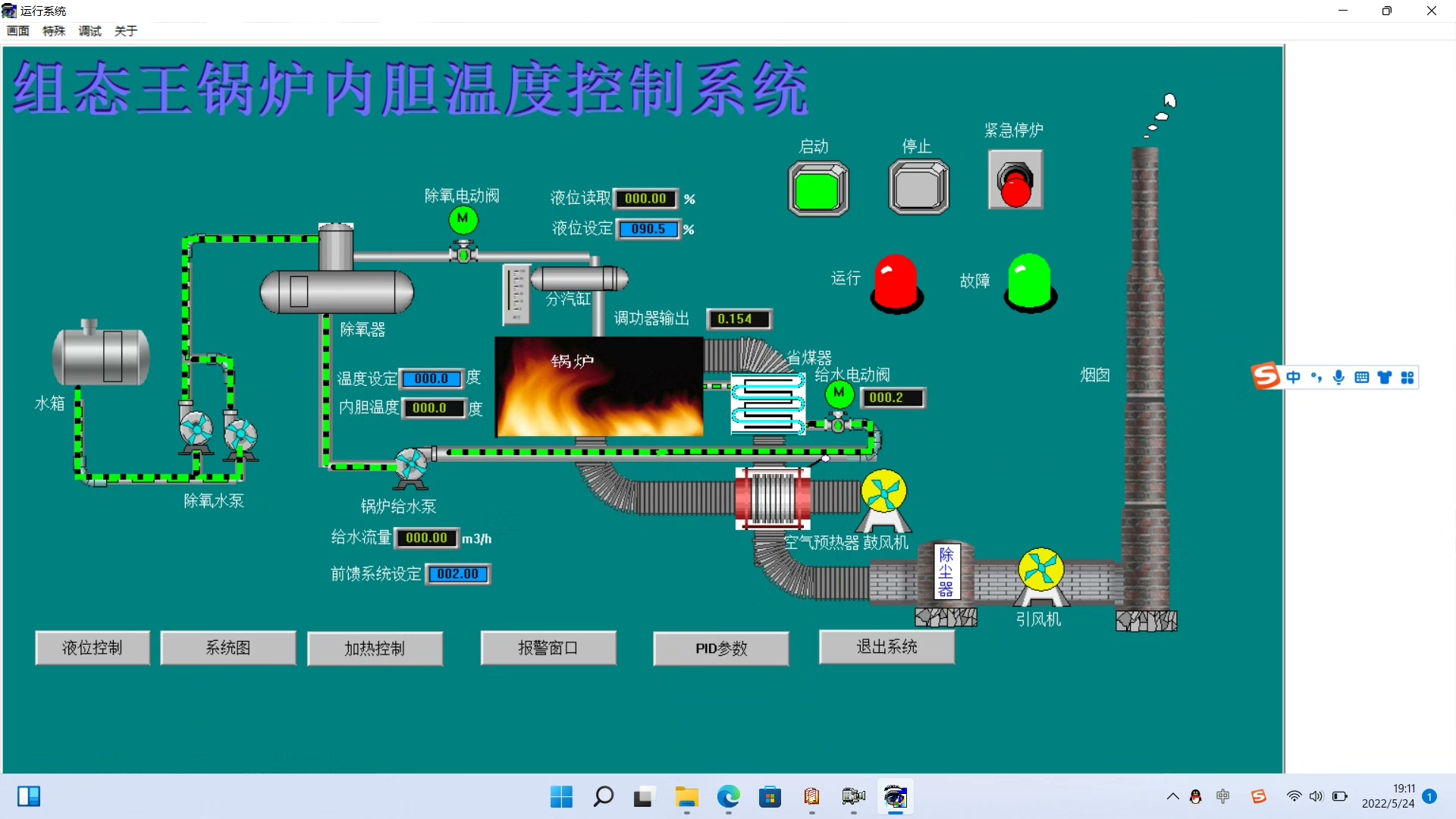The height and width of the screenshot is (819, 1456).
Task: Open the 特殊 menu
Action: 53,31
